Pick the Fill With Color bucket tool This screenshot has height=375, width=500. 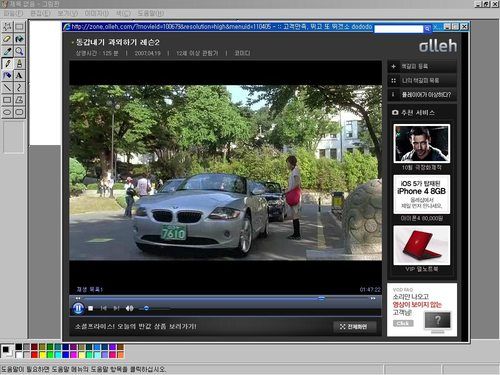click(x=19, y=39)
